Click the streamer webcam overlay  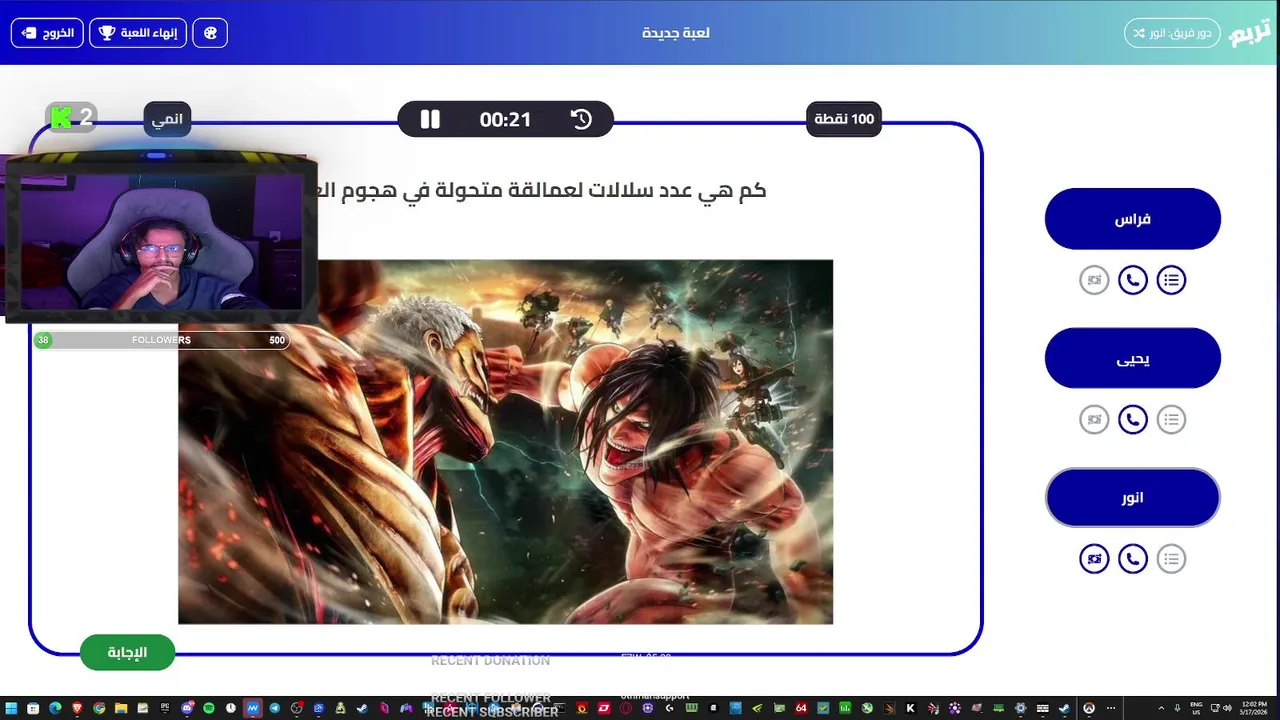[x=160, y=238]
